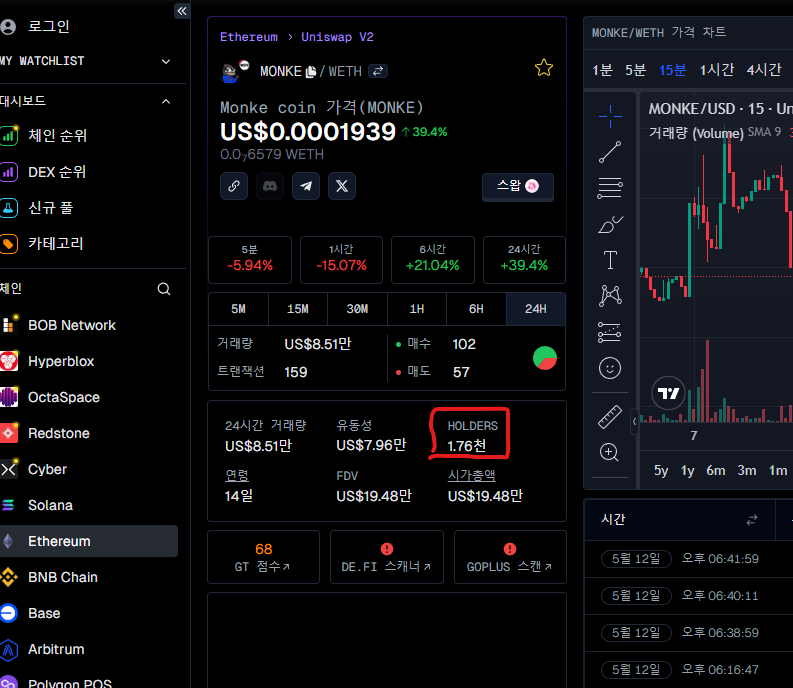Screen dimensions: 793x688
Task: Select the 30M stats tab
Action: [x=357, y=309]
